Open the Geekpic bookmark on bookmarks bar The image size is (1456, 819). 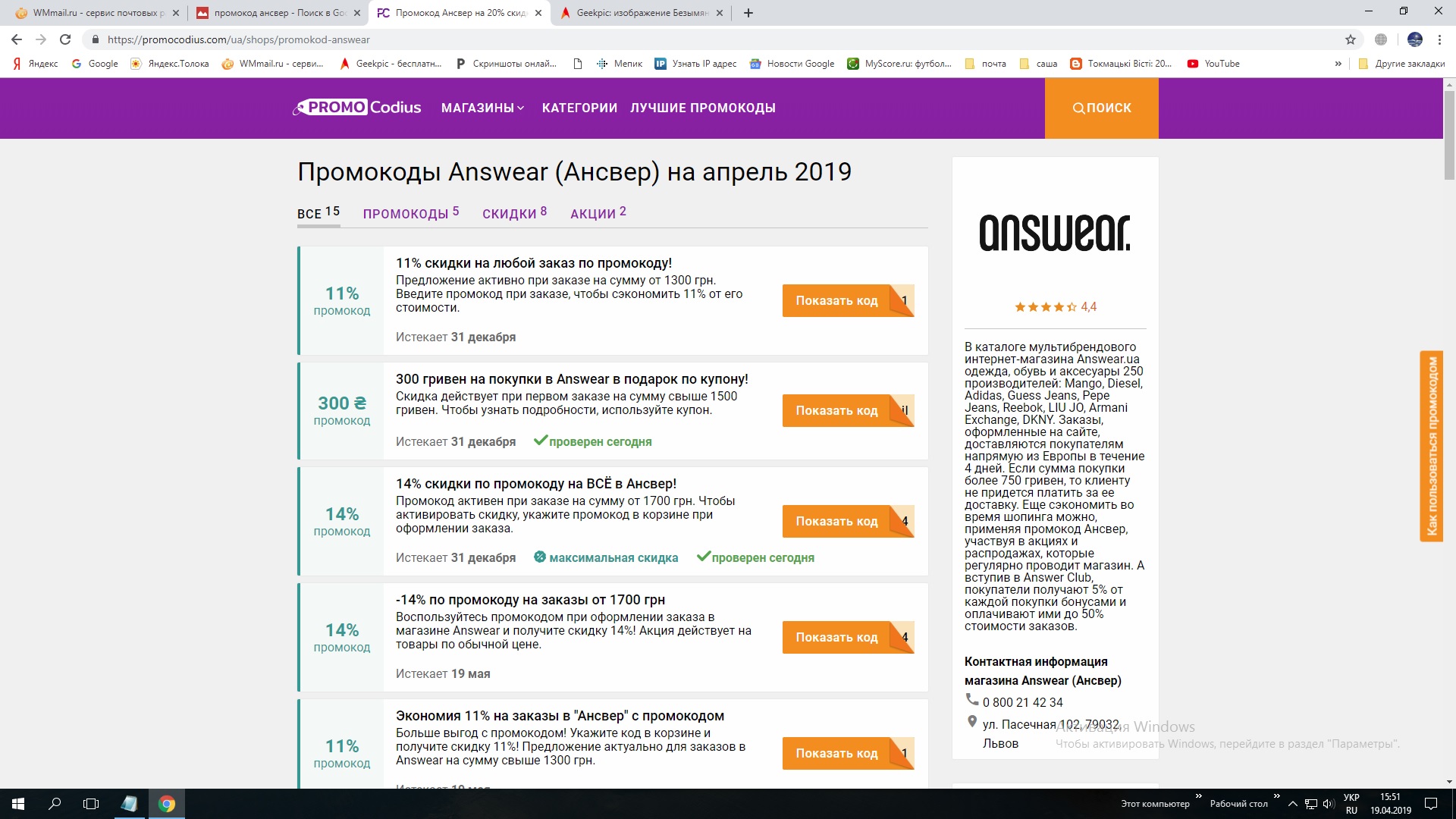[389, 64]
